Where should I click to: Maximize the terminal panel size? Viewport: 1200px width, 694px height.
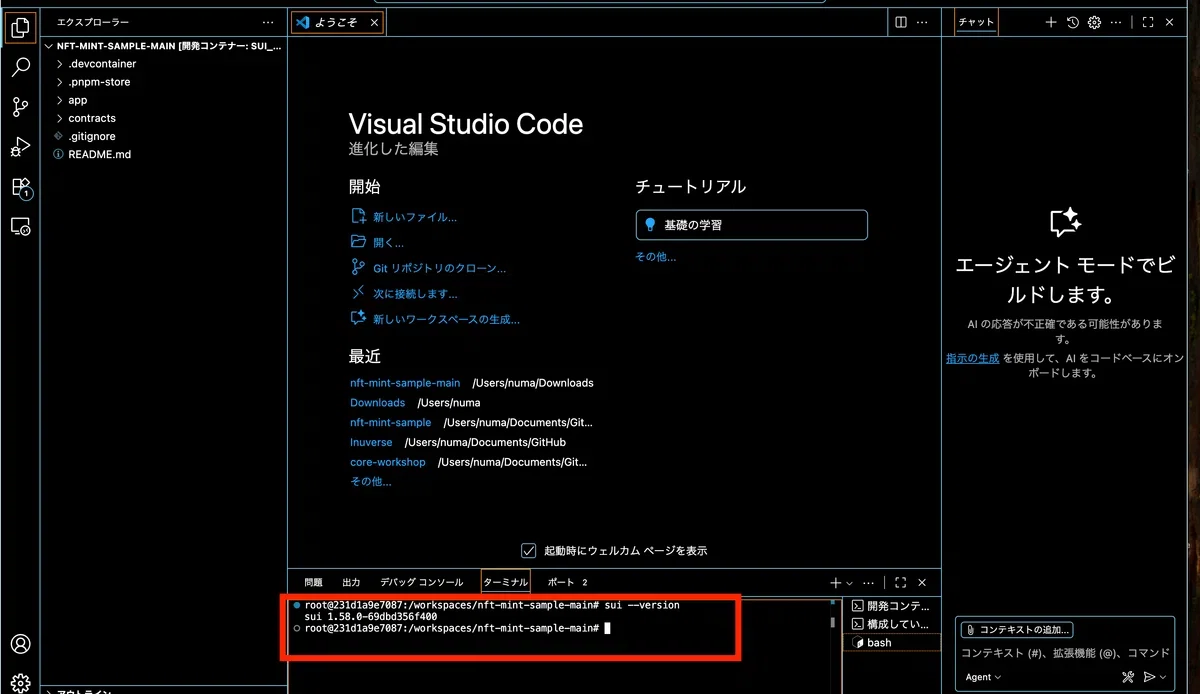(900, 582)
